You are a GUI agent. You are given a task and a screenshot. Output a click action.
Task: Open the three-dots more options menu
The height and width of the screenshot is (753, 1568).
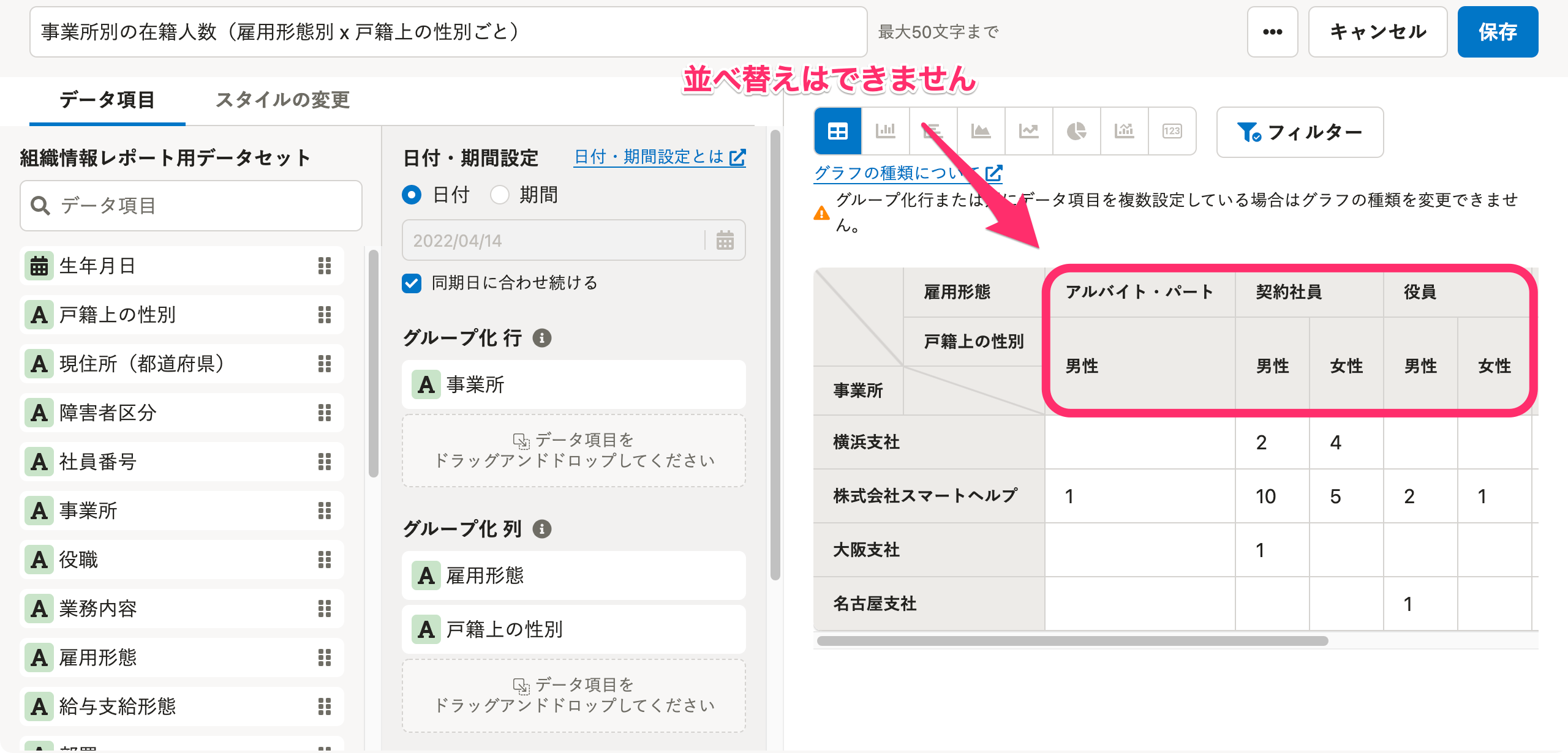(x=1272, y=32)
